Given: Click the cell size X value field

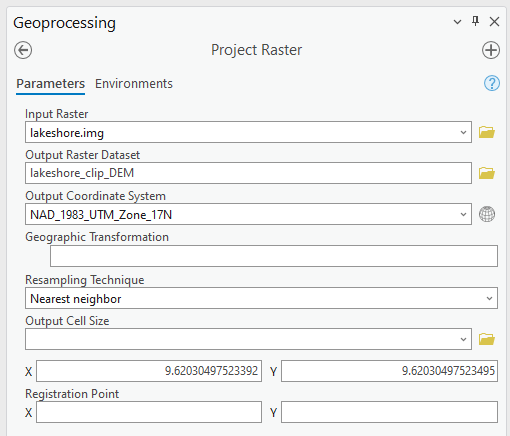Looking at the screenshot, I should 149,371.
